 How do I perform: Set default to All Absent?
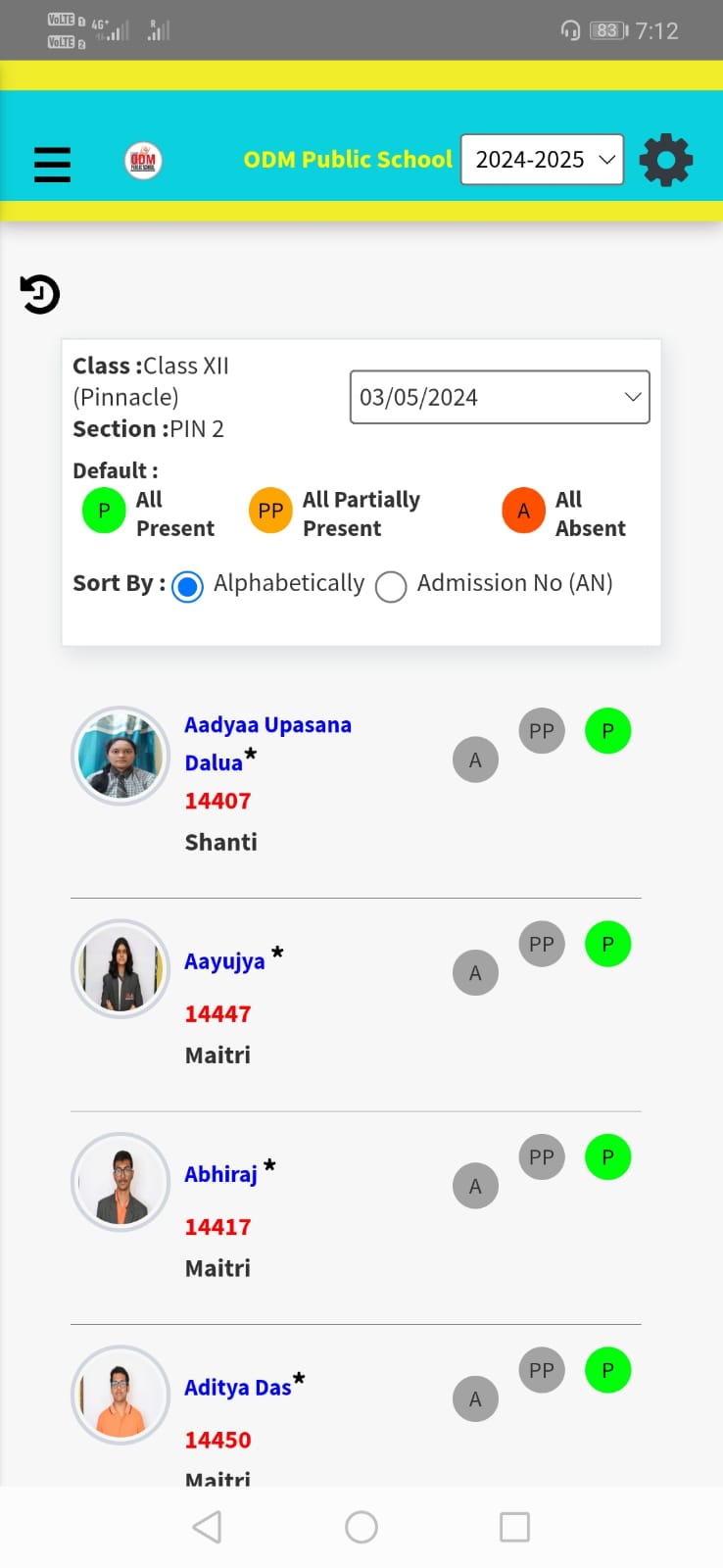523,512
